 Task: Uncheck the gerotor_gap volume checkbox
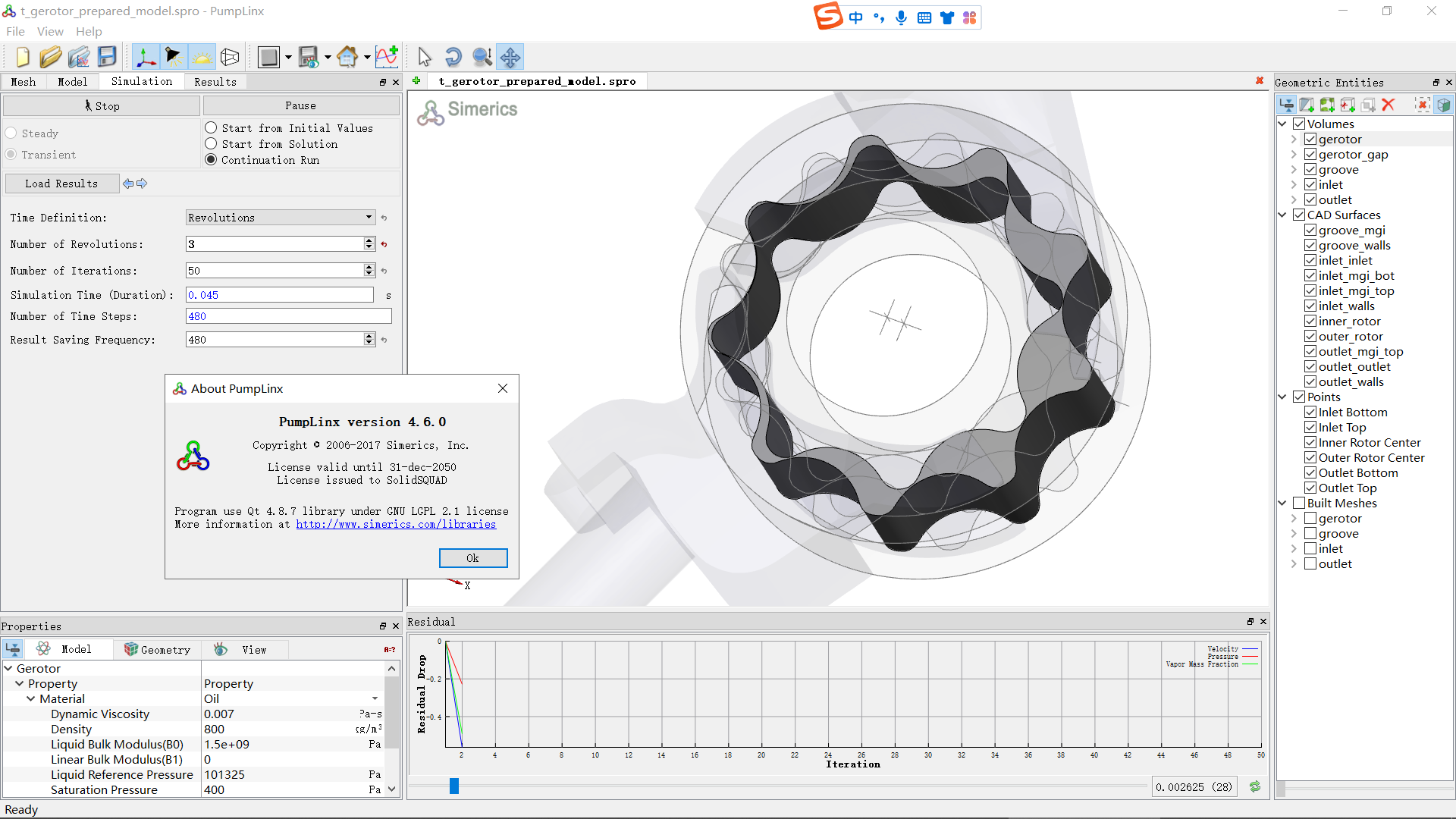1310,155
